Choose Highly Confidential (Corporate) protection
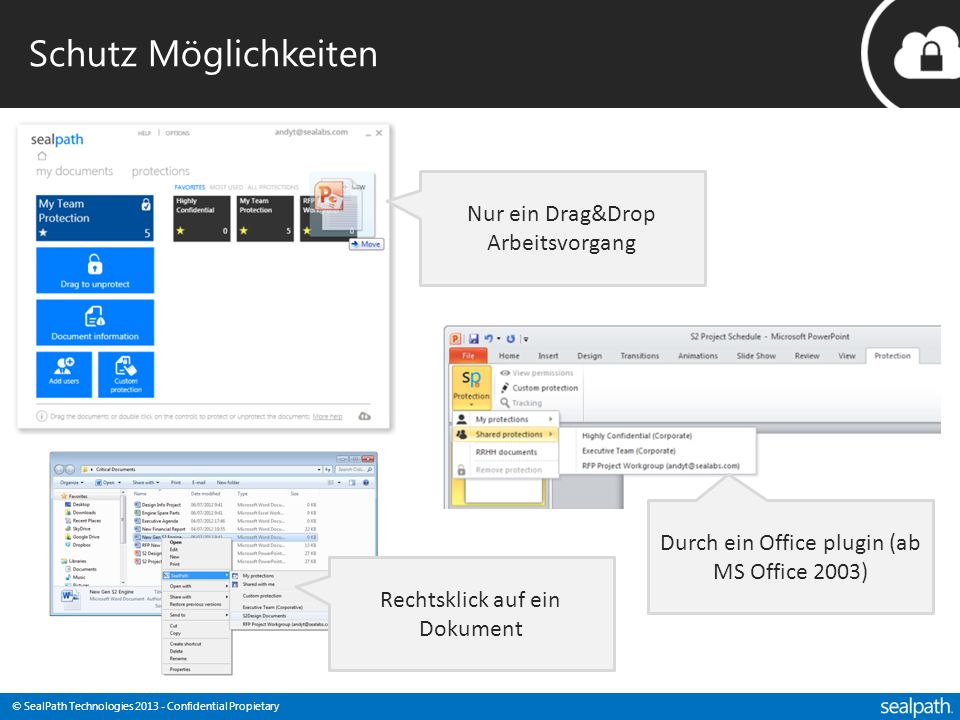This screenshot has height=720, width=960. point(637,436)
